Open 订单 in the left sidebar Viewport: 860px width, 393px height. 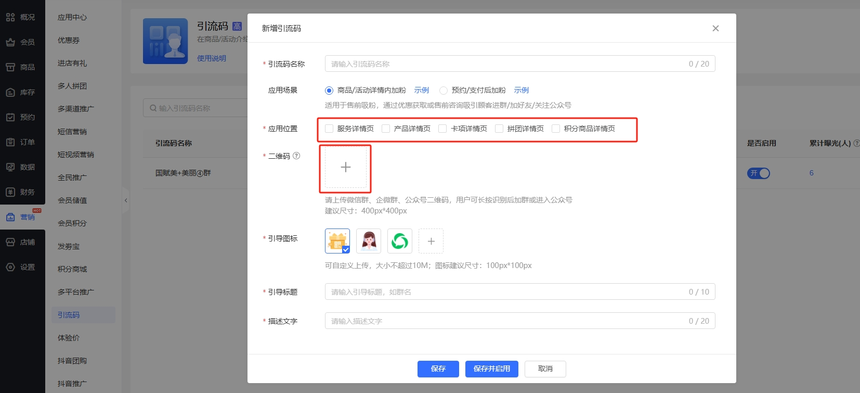click(x=21, y=142)
